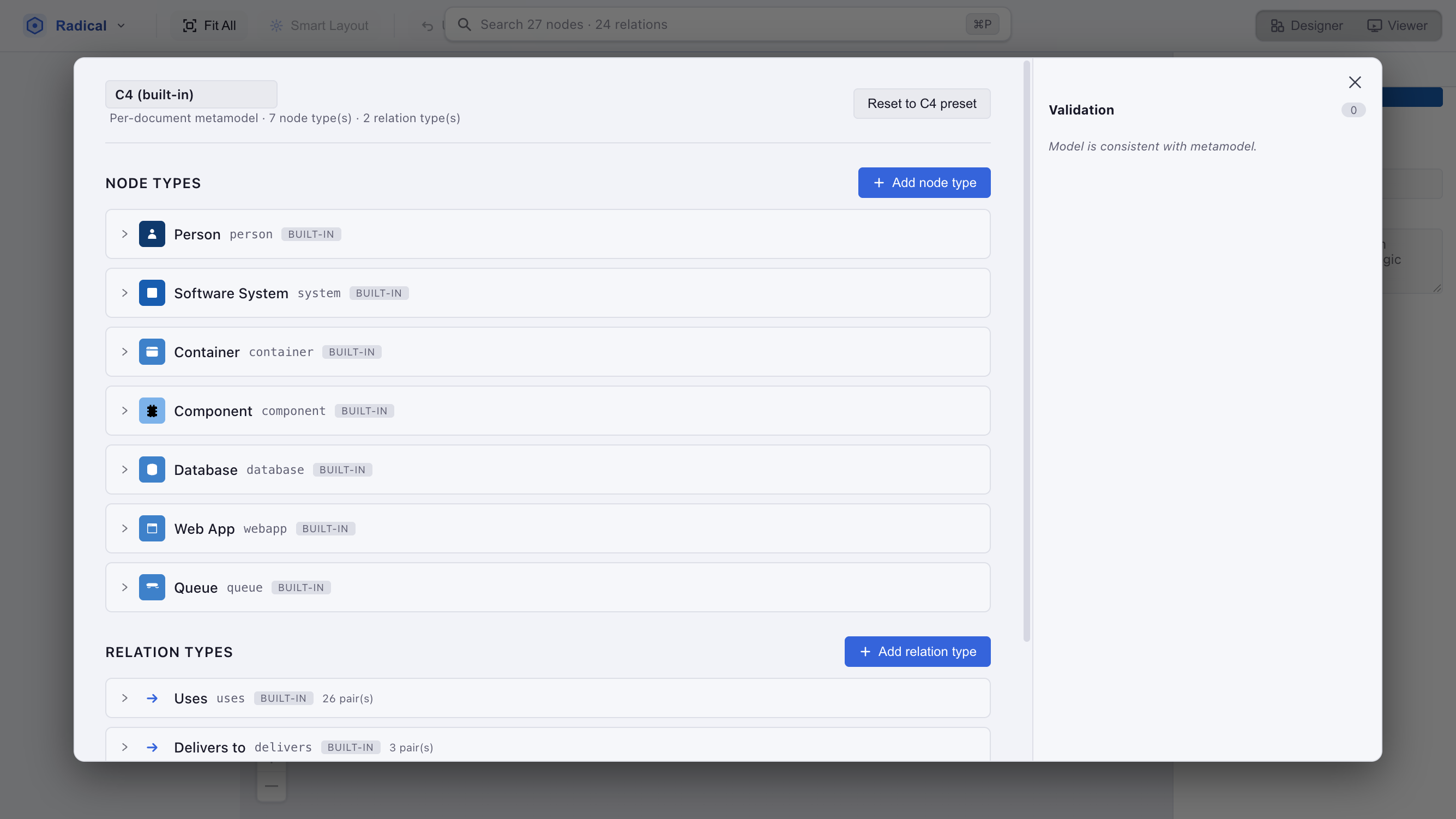Expand the Web App node type row

(x=124, y=528)
